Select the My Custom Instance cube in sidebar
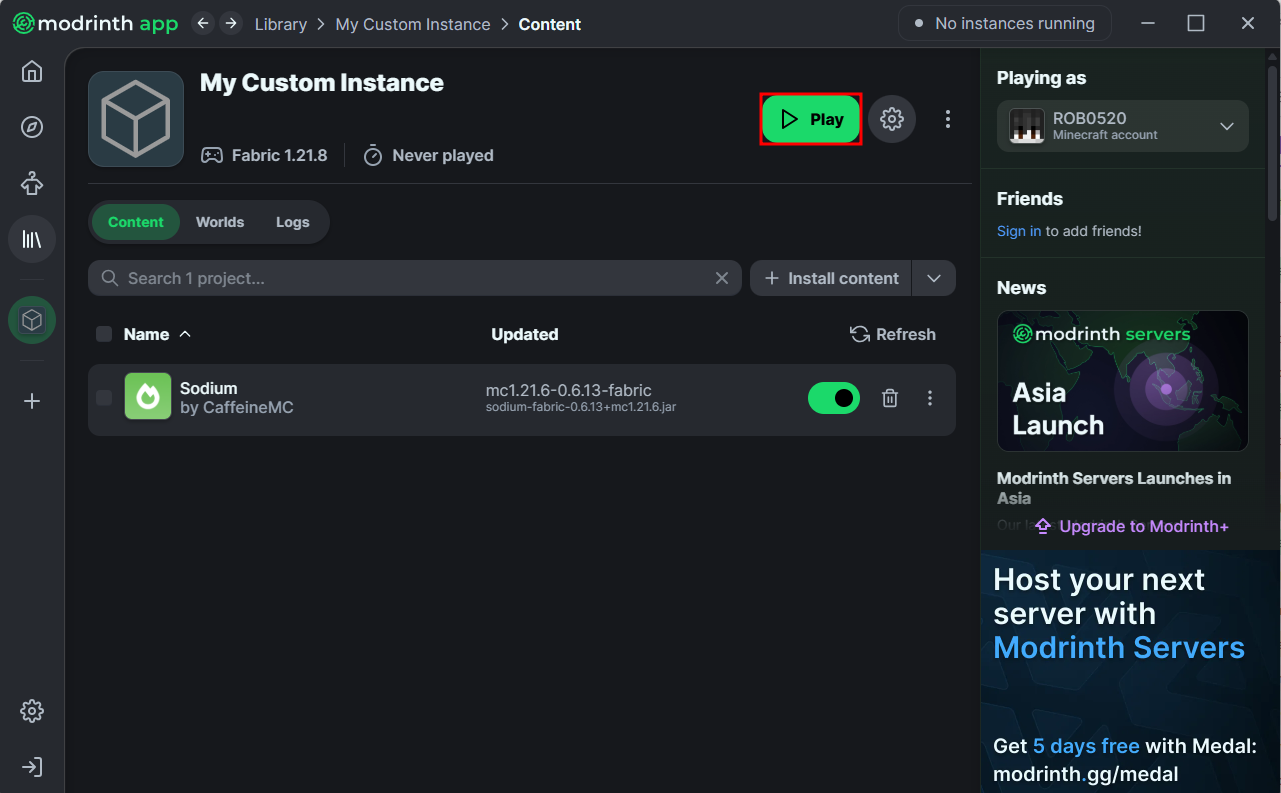The width and height of the screenshot is (1281, 793). pyautogui.click(x=32, y=320)
